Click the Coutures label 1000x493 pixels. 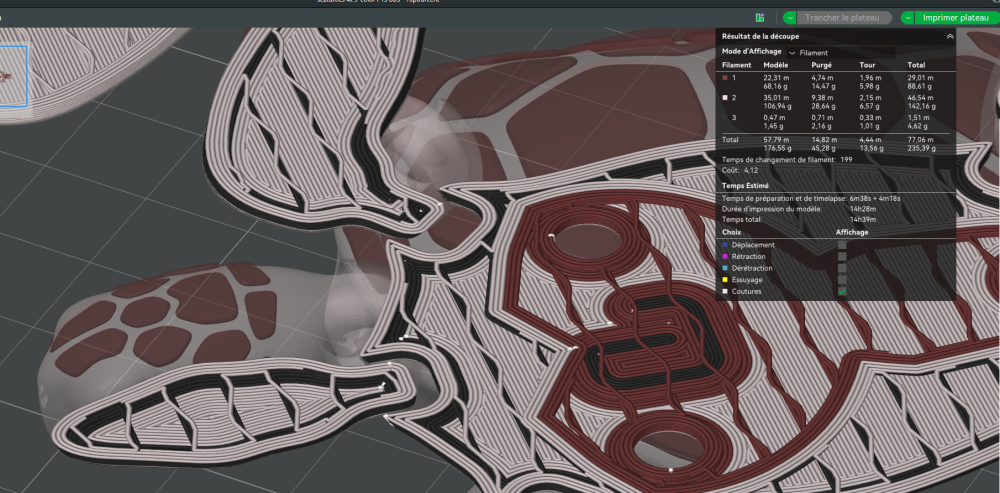tap(746, 291)
